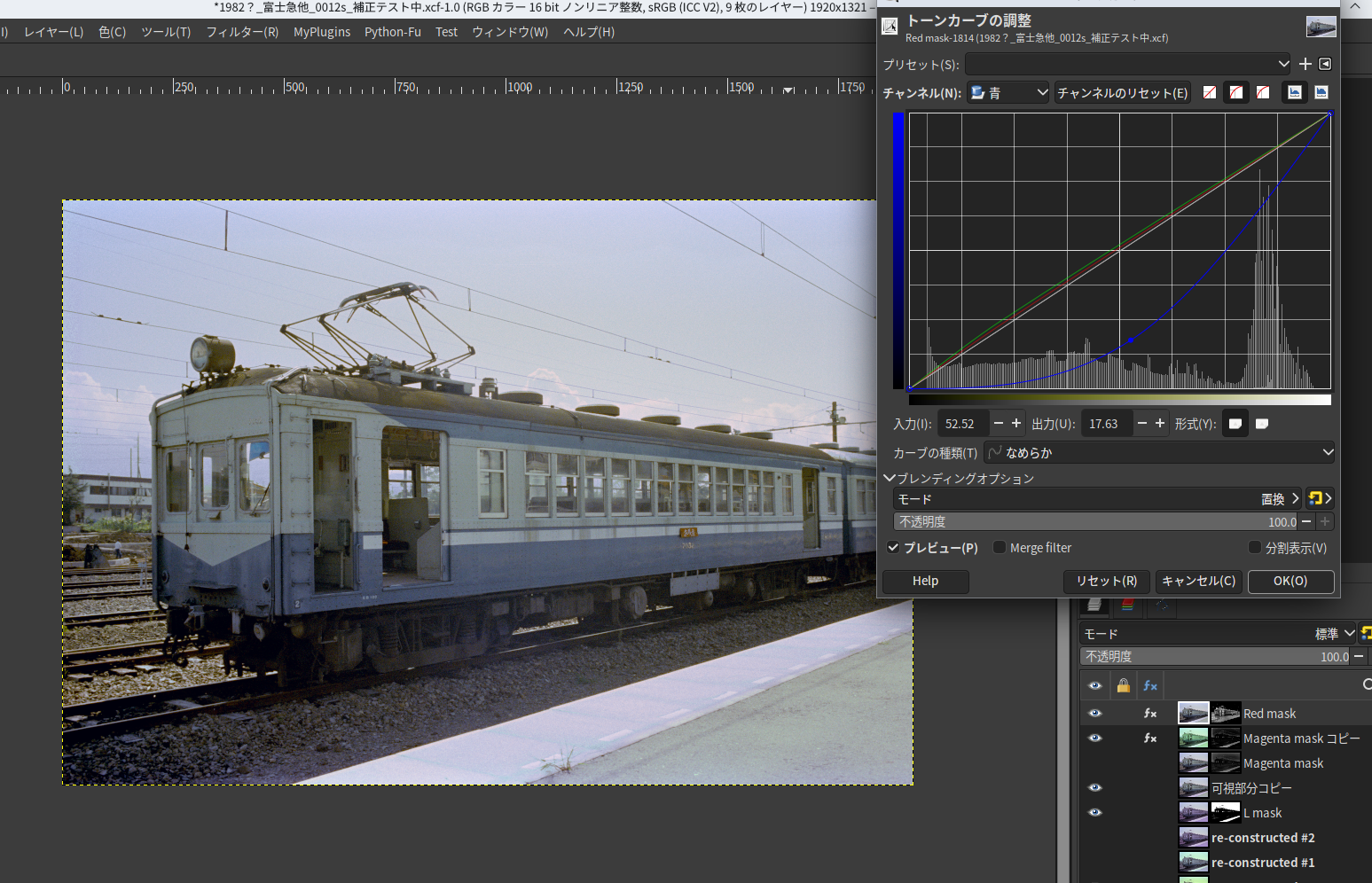Switch histogram to linear scale
Screen dimensions: 1372x883
click(1295, 92)
